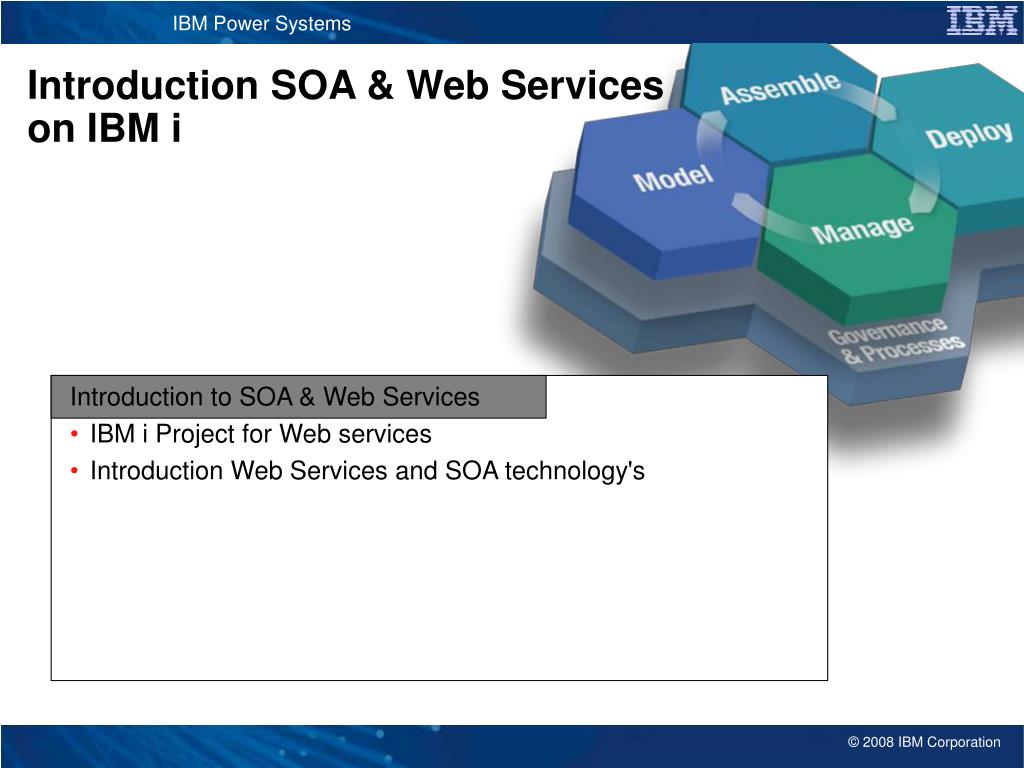Screen dimensions: 1024x768
Task: Select the Assemble hexagon
Action: [779, 101]
